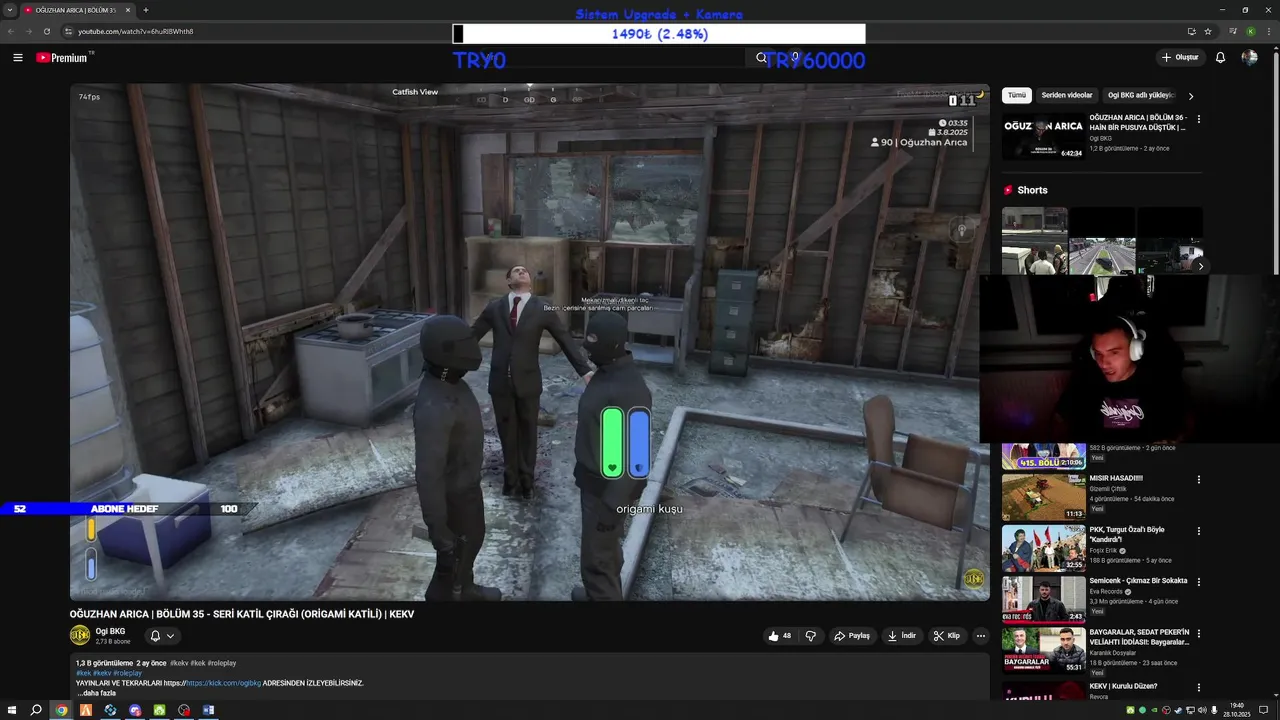The height and width of the screenshot is (720, 1280).
Task: Open Chrome three-dot menu
Action: [x=1268, y=31]
